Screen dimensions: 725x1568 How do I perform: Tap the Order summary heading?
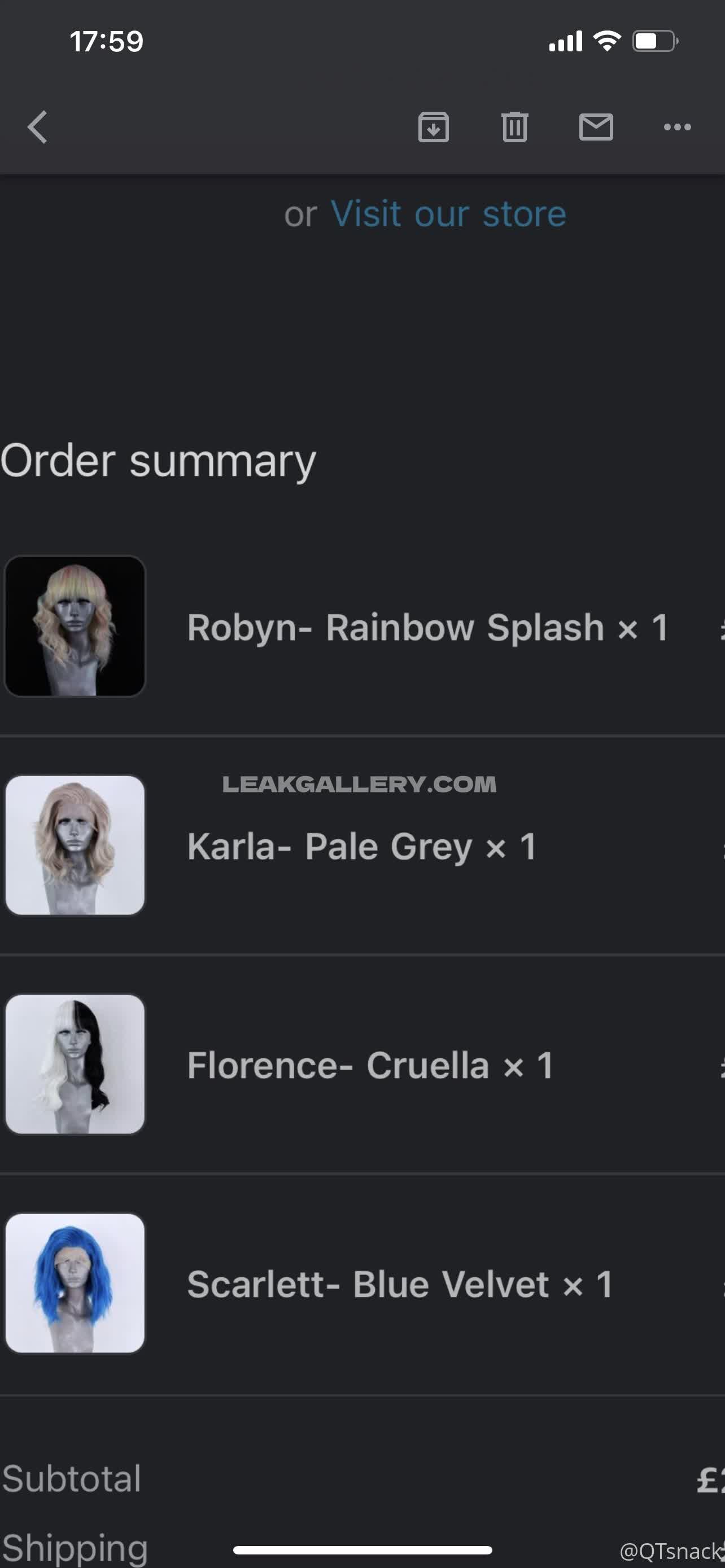(158, 461)
